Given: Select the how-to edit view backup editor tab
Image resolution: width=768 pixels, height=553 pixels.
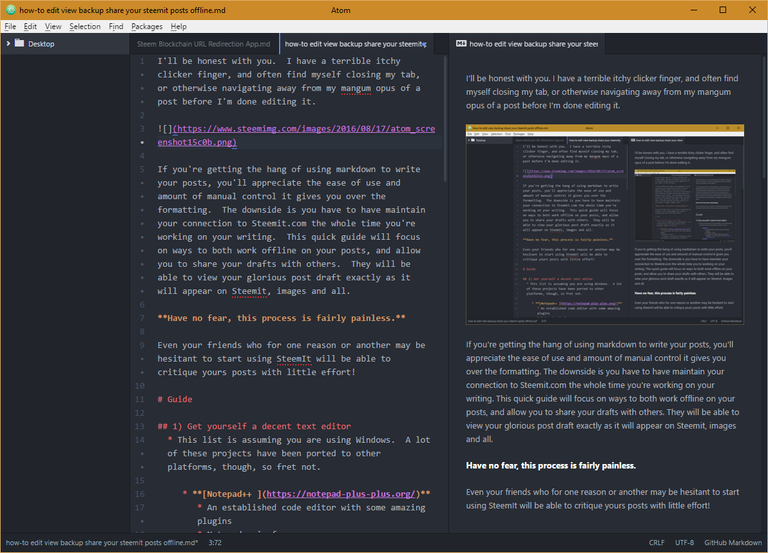Looking at the screenshot, I should pyautogui.click(x=356, y=44).
